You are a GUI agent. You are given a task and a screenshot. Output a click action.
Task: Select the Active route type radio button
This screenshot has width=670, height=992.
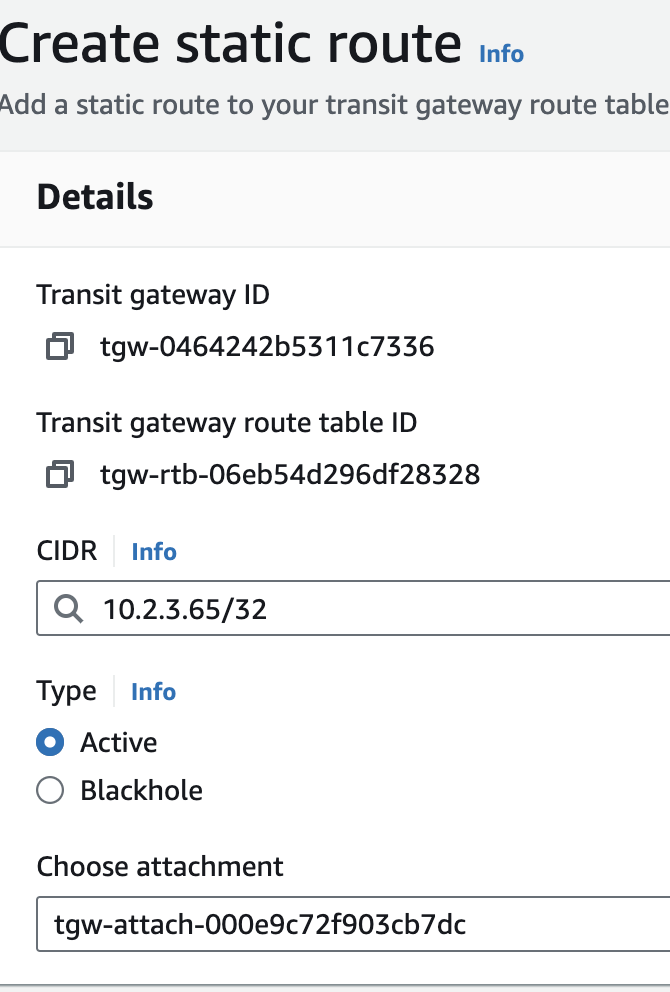pos(50,743)
